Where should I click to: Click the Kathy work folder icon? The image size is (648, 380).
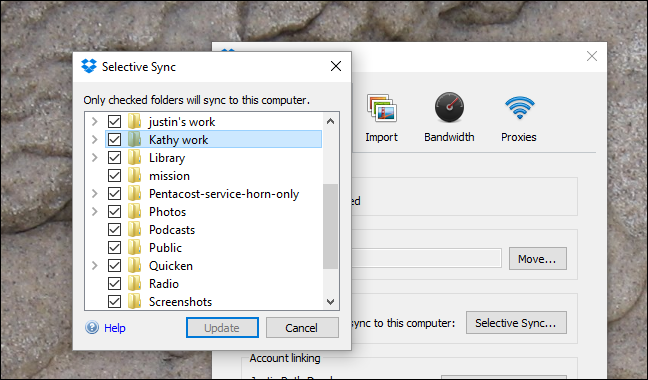[134, 140]
